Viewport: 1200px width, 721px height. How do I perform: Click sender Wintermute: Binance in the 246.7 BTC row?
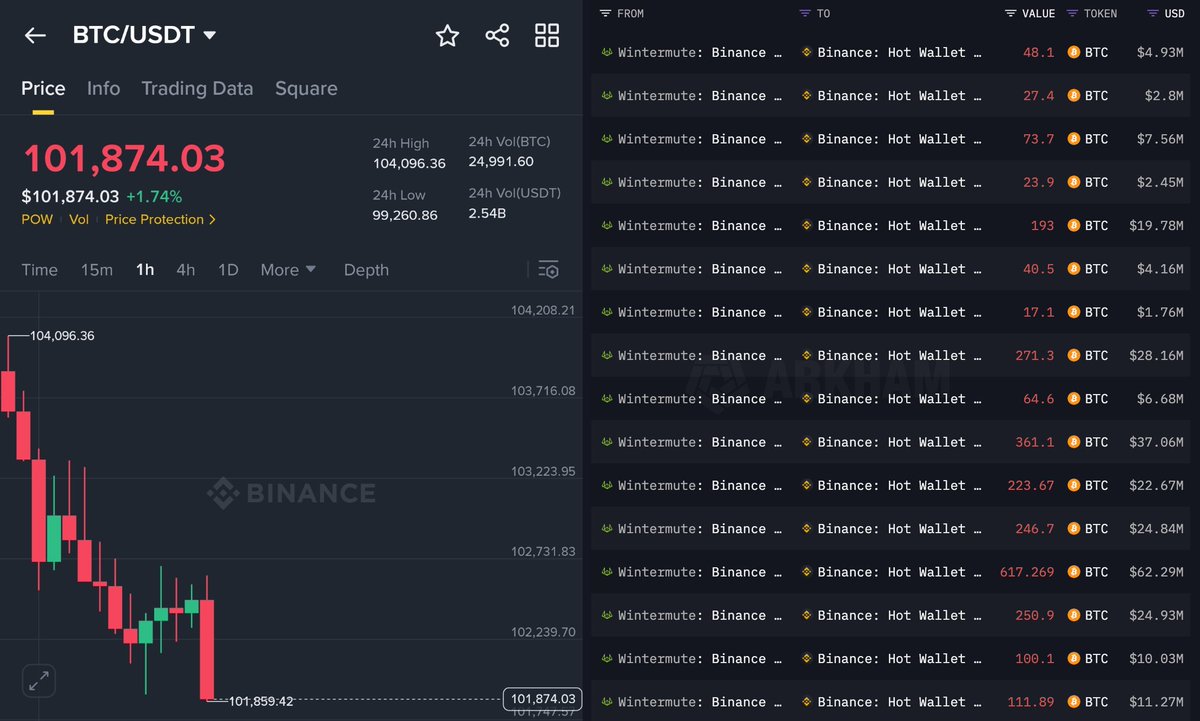(x=700, y=528)
